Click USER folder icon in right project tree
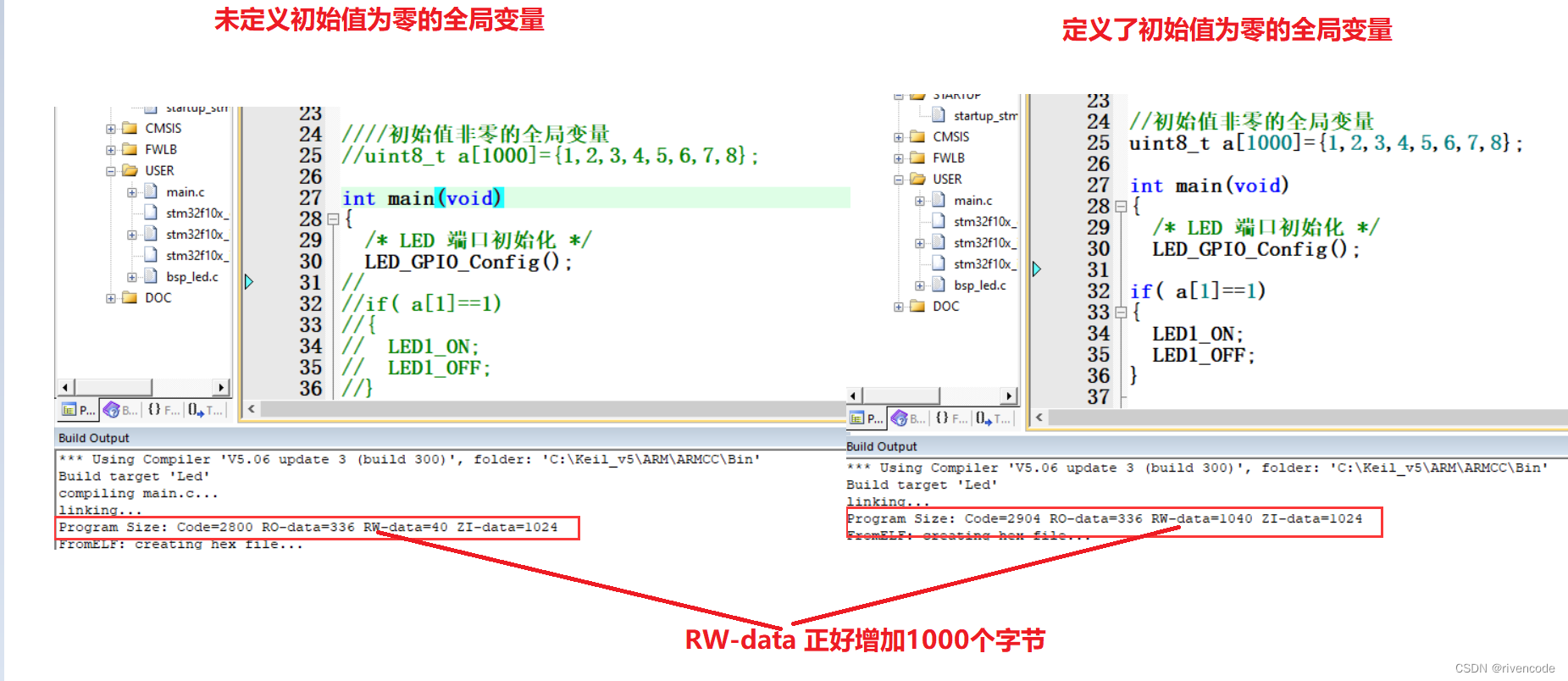The image size is (1568, 681). coord(917,179)
